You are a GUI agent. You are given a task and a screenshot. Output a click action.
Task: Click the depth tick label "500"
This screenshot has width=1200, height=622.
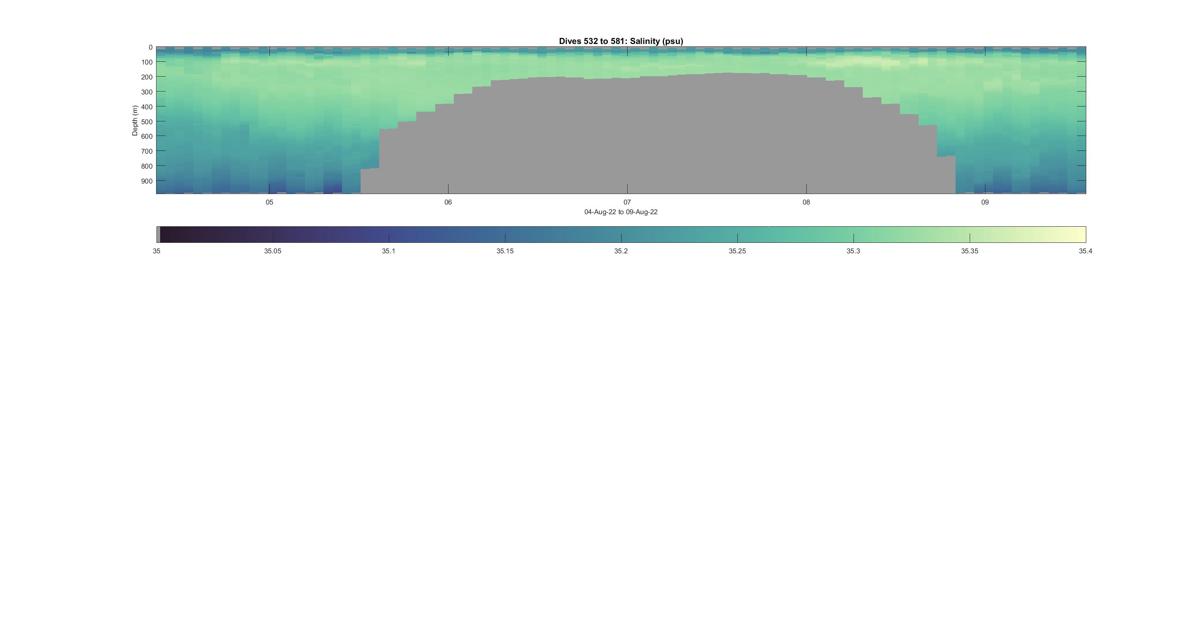[146, 122]
